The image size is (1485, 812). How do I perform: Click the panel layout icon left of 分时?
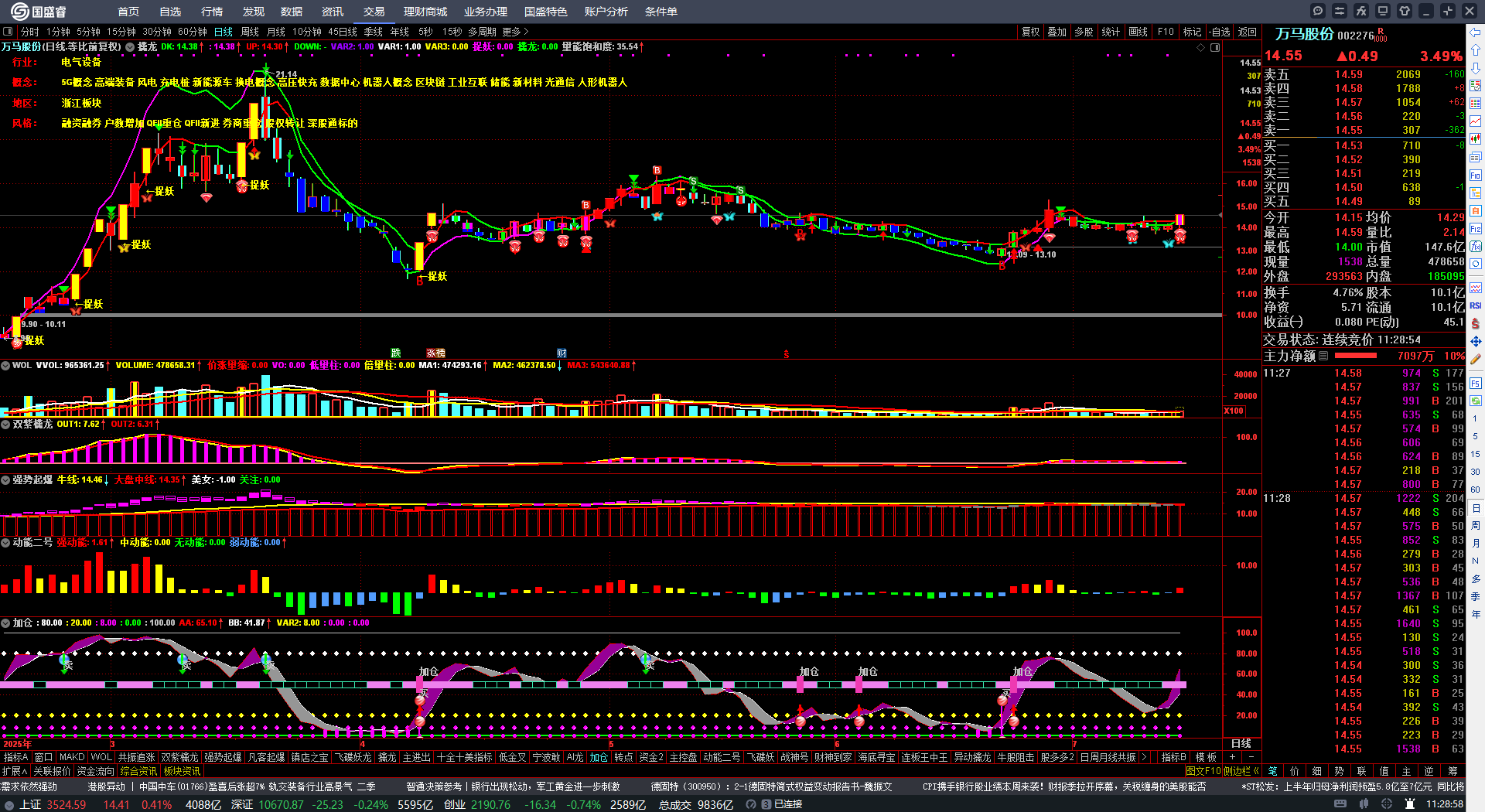[x=8, y=32]
